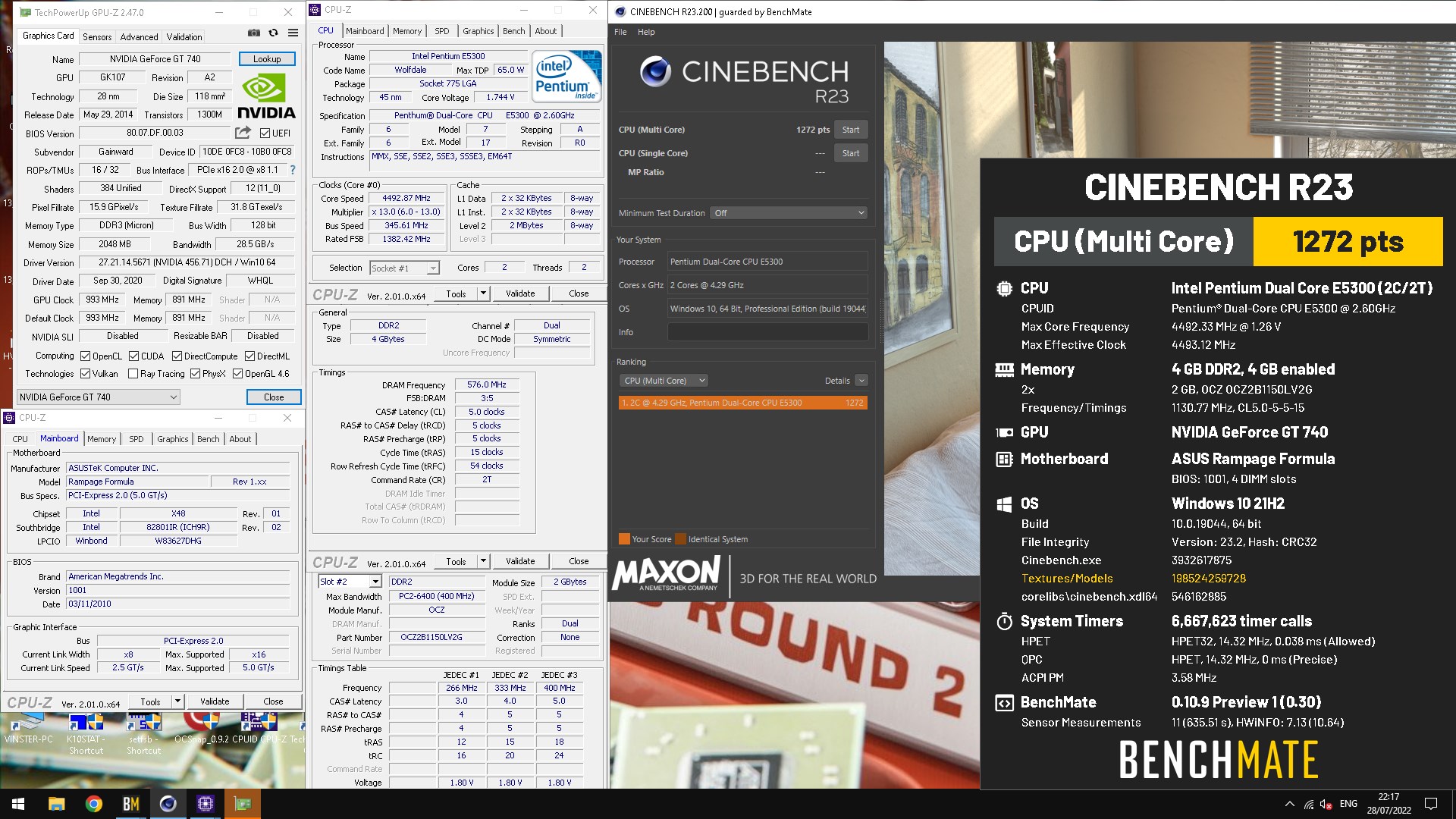This screenshot has height=819, width=1456.
Task: Open File Explorer from taskbar
Action: (x=56, y=804)
